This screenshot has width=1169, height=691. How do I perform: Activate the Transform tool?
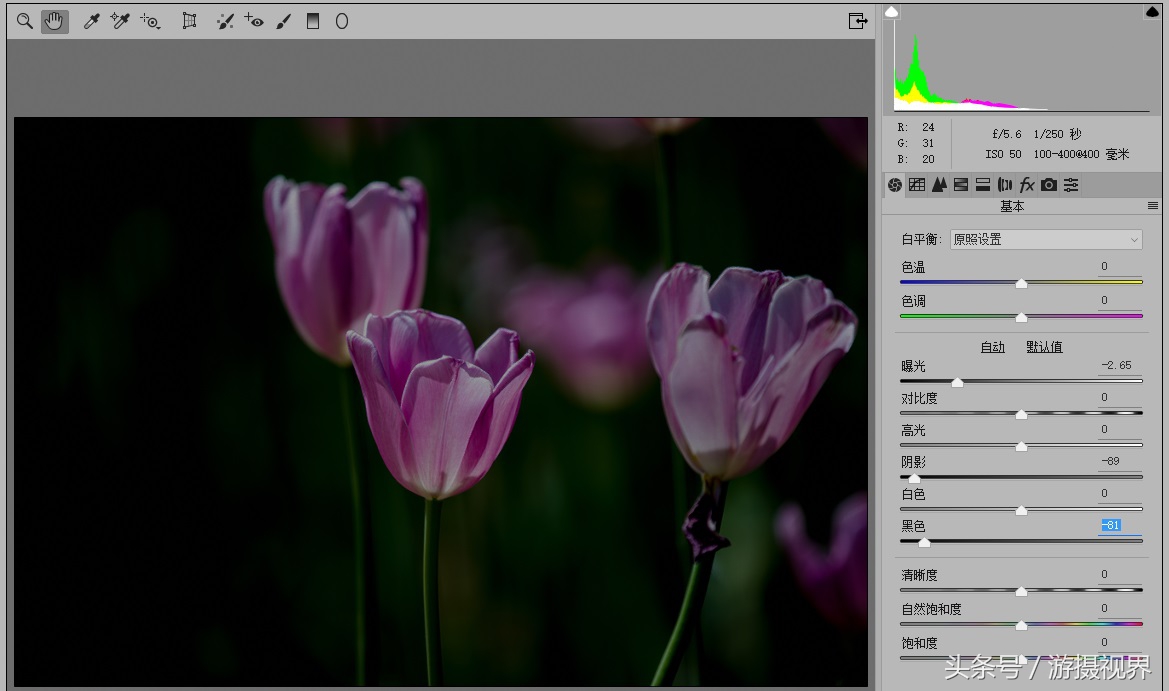[x=189, y=21]
